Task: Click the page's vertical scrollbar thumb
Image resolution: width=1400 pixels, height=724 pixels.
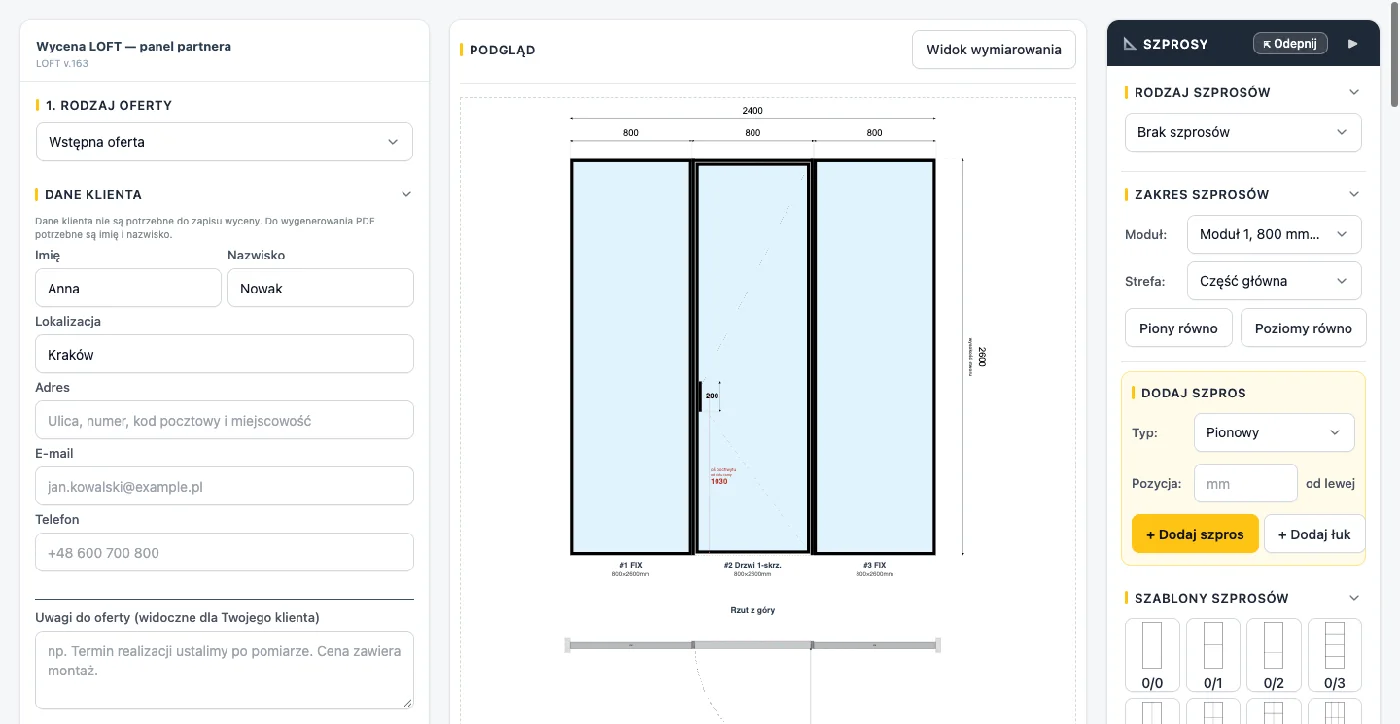Action: 1393,54
